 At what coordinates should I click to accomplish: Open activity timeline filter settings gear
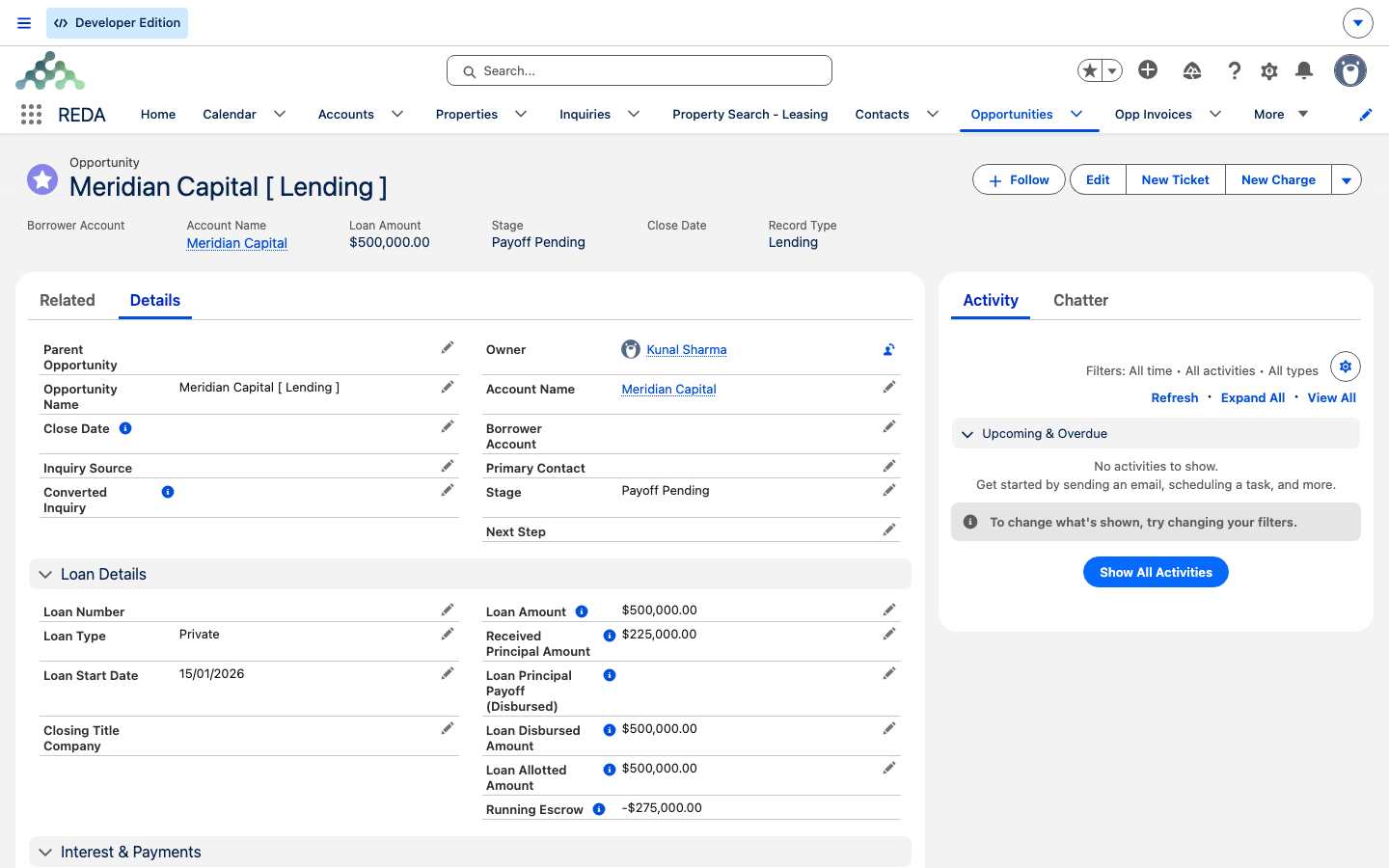point(1346,366)
